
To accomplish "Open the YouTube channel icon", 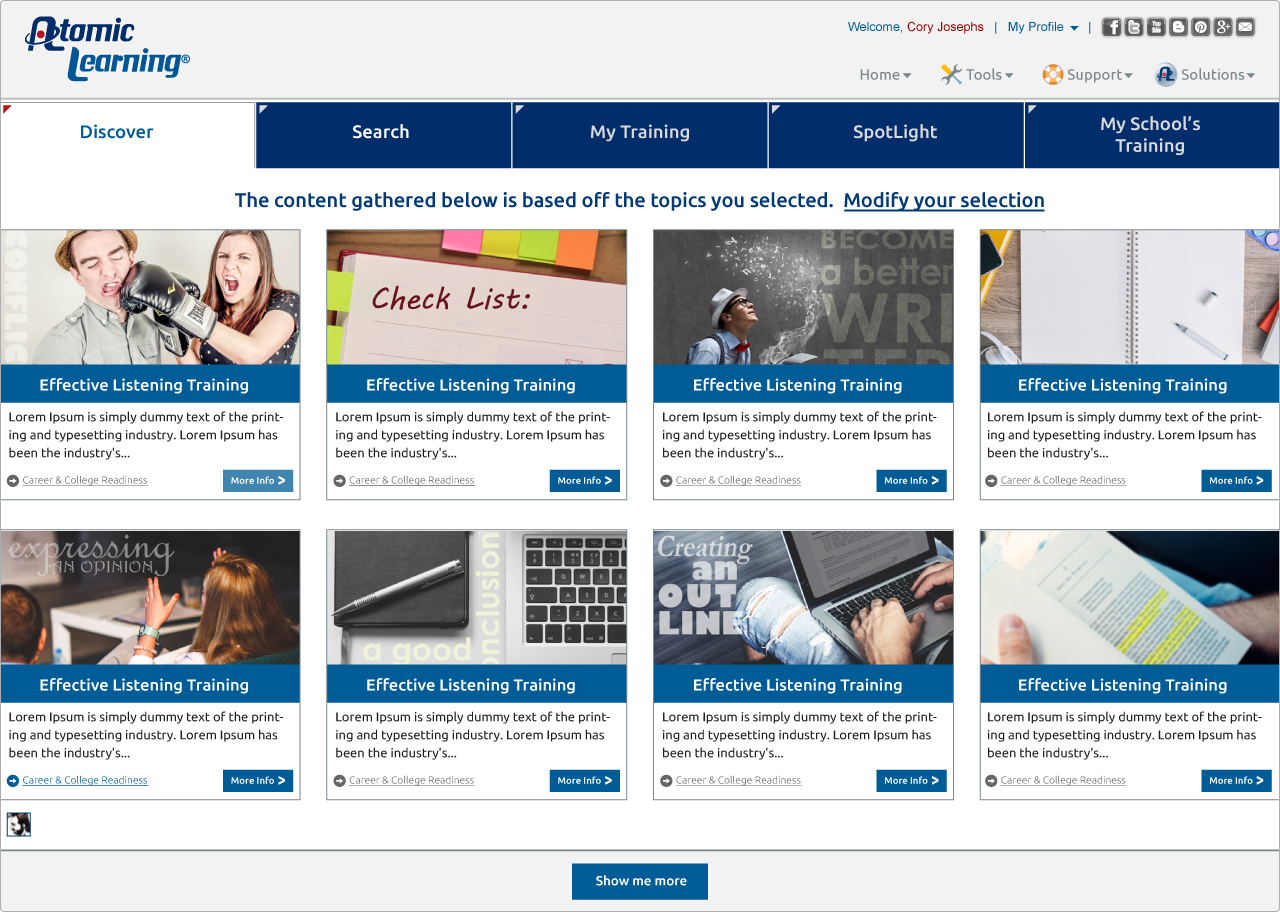I will coord(1156,27).
